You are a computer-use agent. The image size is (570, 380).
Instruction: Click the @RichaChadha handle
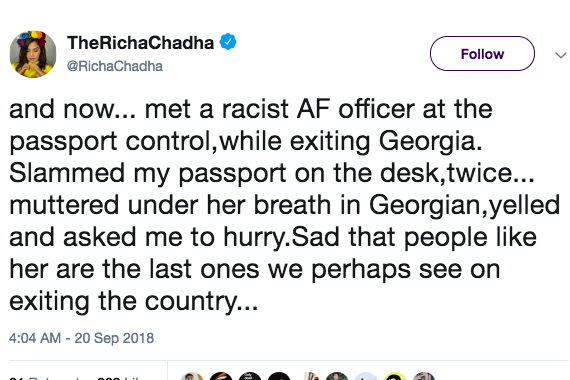[115, 66]
